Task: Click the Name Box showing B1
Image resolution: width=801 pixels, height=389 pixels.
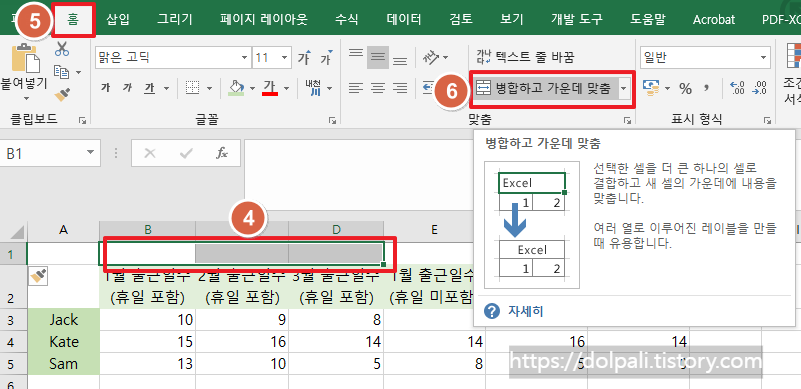Action: 43,153
